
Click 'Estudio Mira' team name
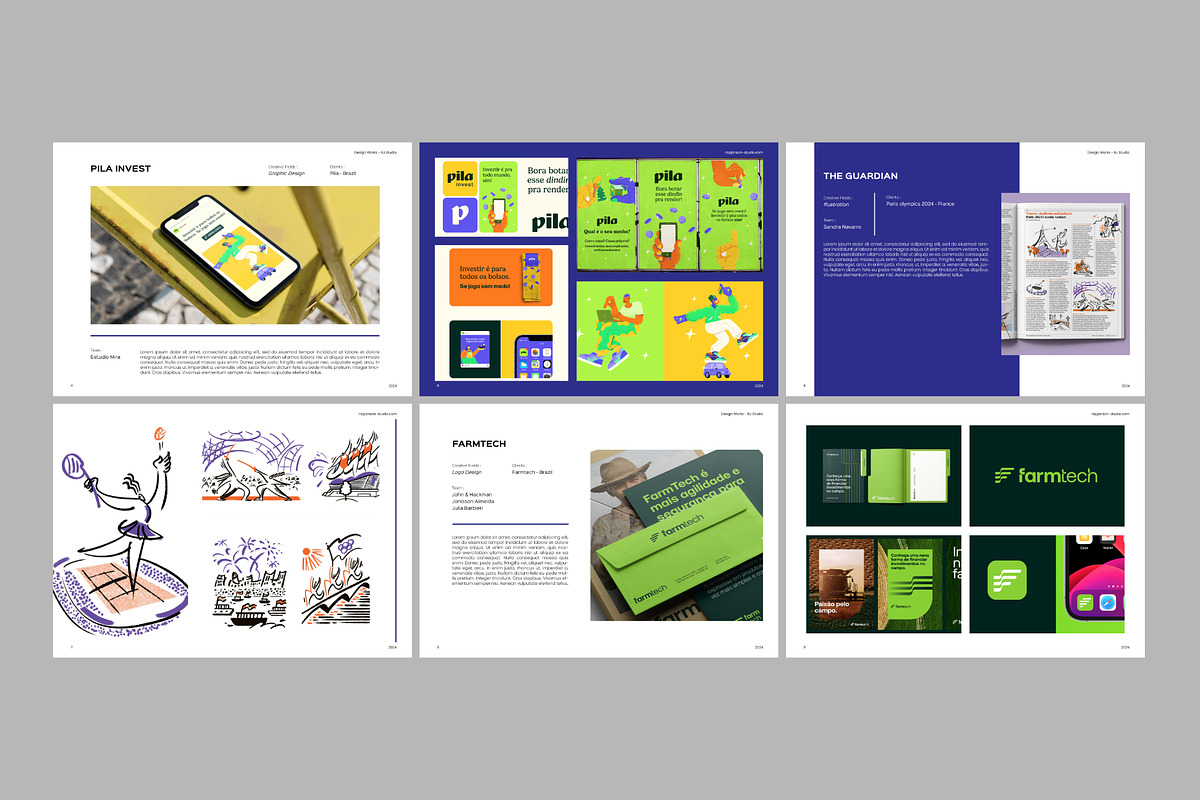point(105,356)
